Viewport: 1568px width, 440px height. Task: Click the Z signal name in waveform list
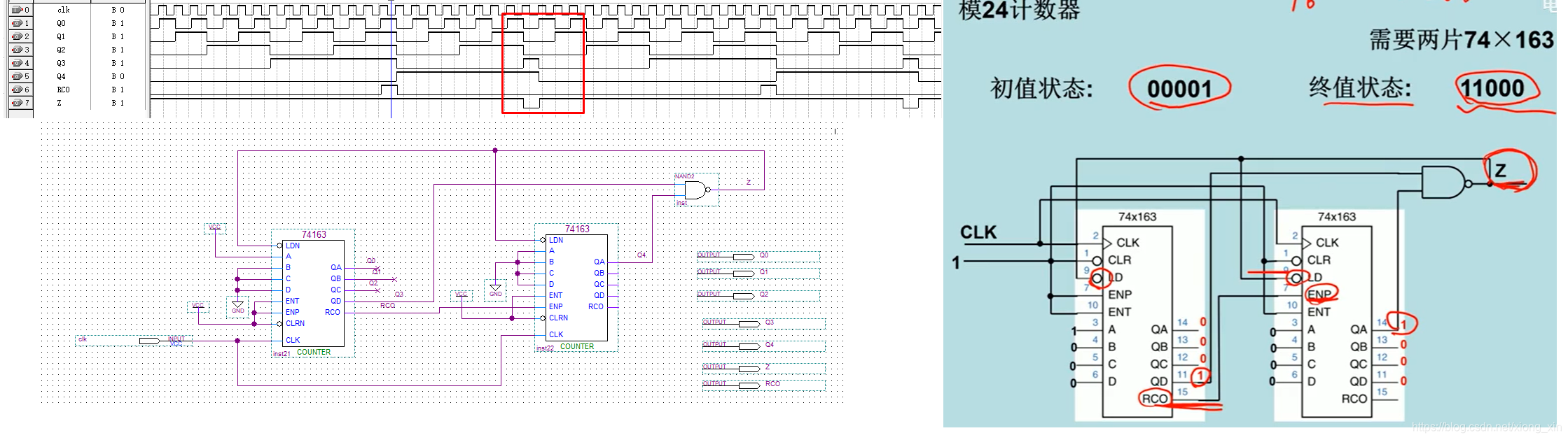click(x=59, y=103)
